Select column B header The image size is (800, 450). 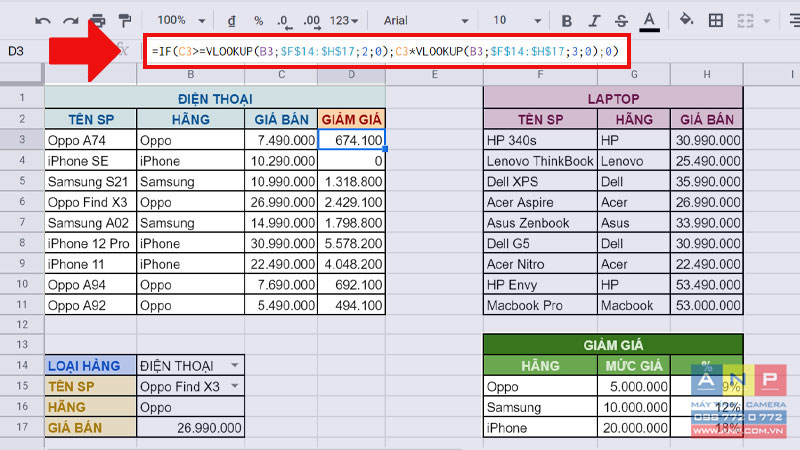point(190,74)
